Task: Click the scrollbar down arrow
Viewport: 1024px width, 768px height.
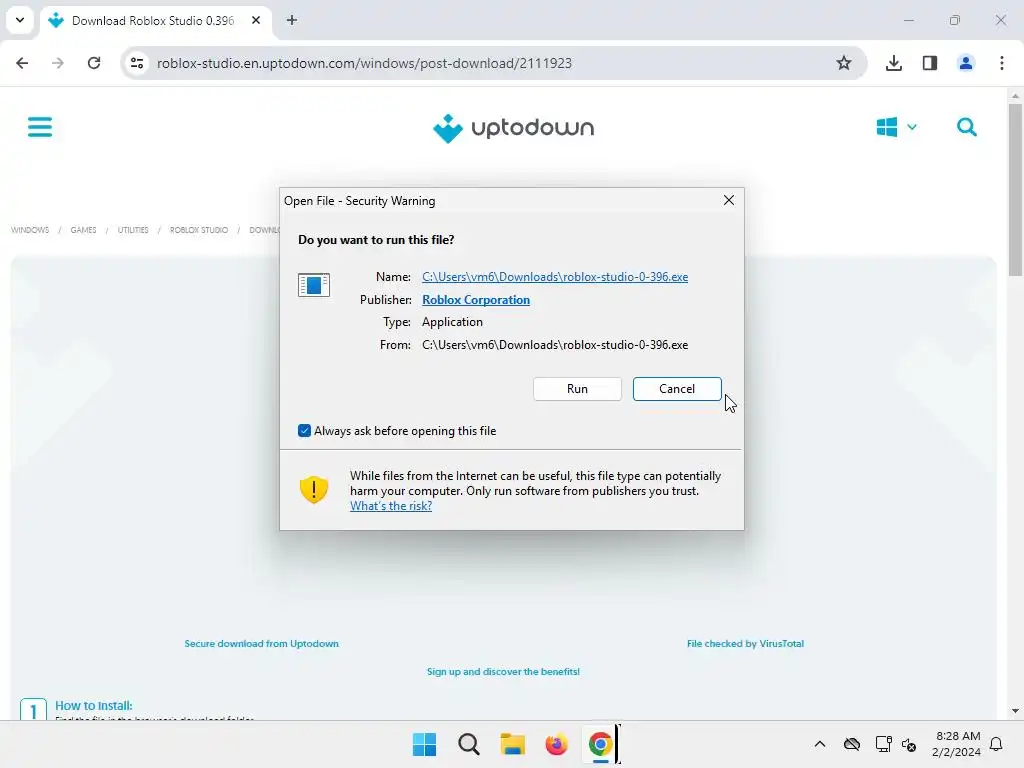Action: pyautogui.click(x=1015, y=711)
